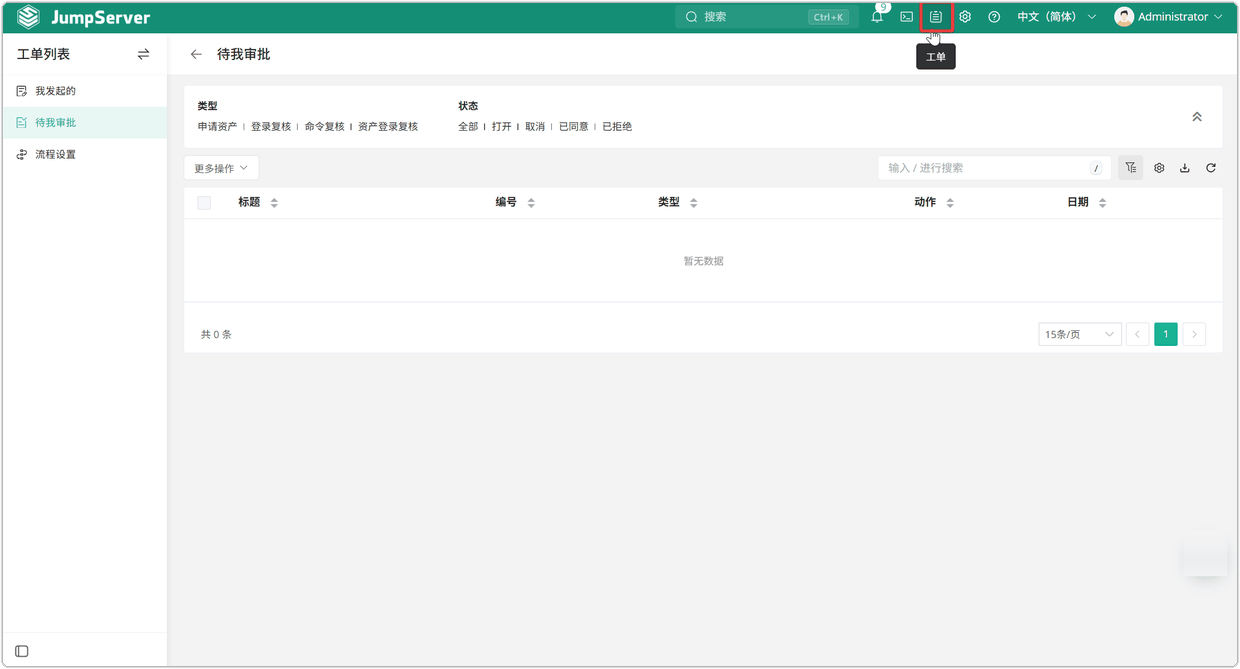Open the notifications bell icon
This screenshot has height=669, width=1240.
(877, 17)
